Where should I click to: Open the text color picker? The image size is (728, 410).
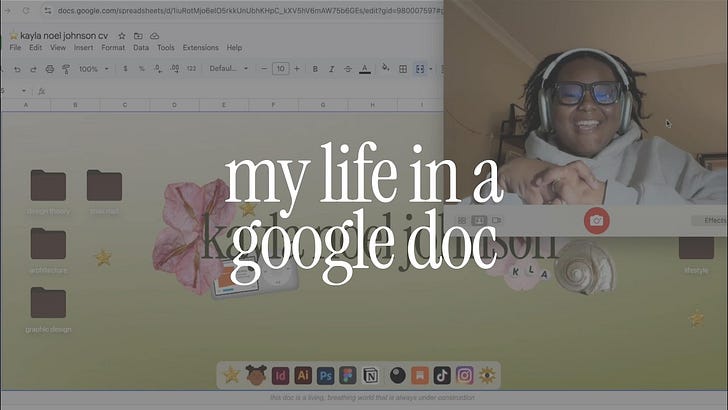[x=365, y=69]
